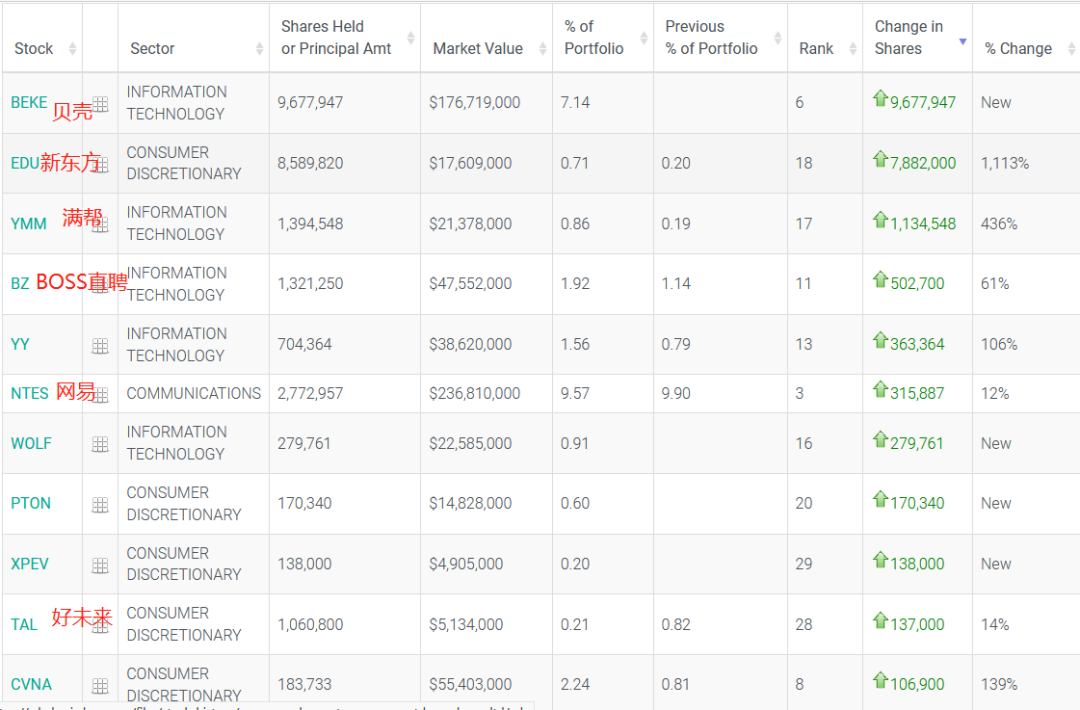Screen dimensions: 1080x710
Task: Sort by % of Portfolio header
Action: click(x=593, y=38)
